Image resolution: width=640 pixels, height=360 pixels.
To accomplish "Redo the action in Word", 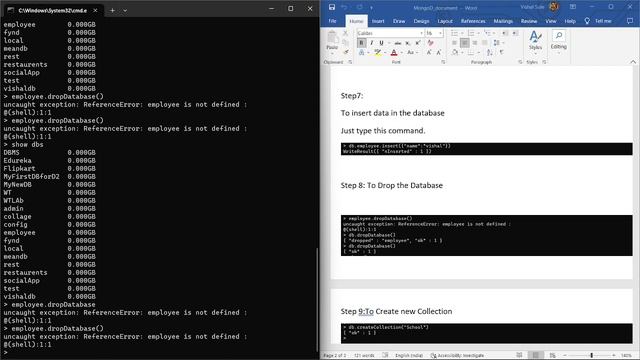I will (360, 7).
